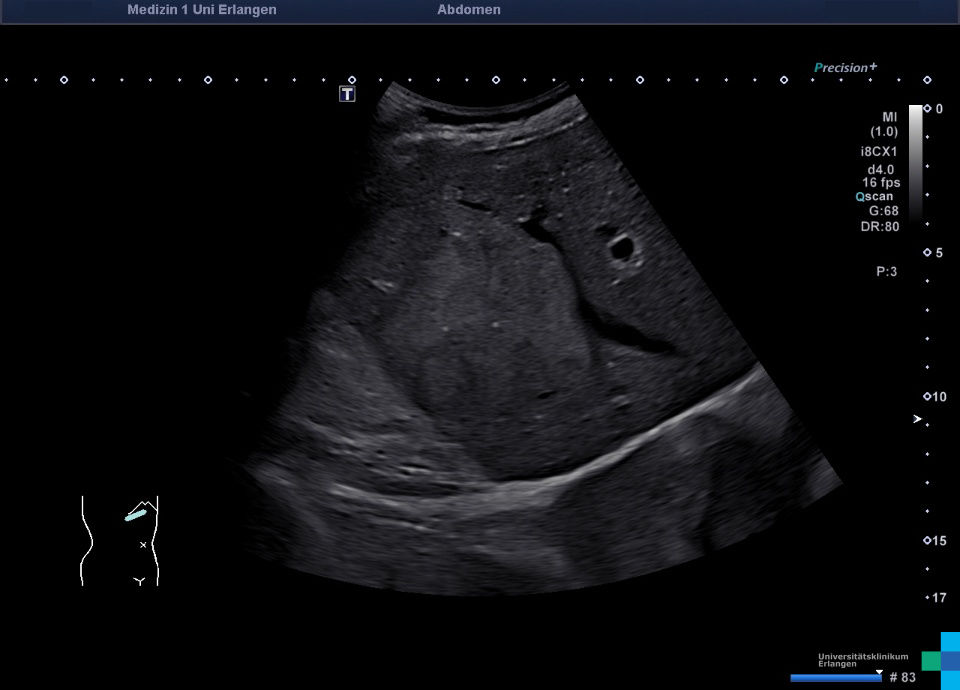Click the Qscan optimization label
Viewport: 960px width, 690px height.
pos(874,197)
